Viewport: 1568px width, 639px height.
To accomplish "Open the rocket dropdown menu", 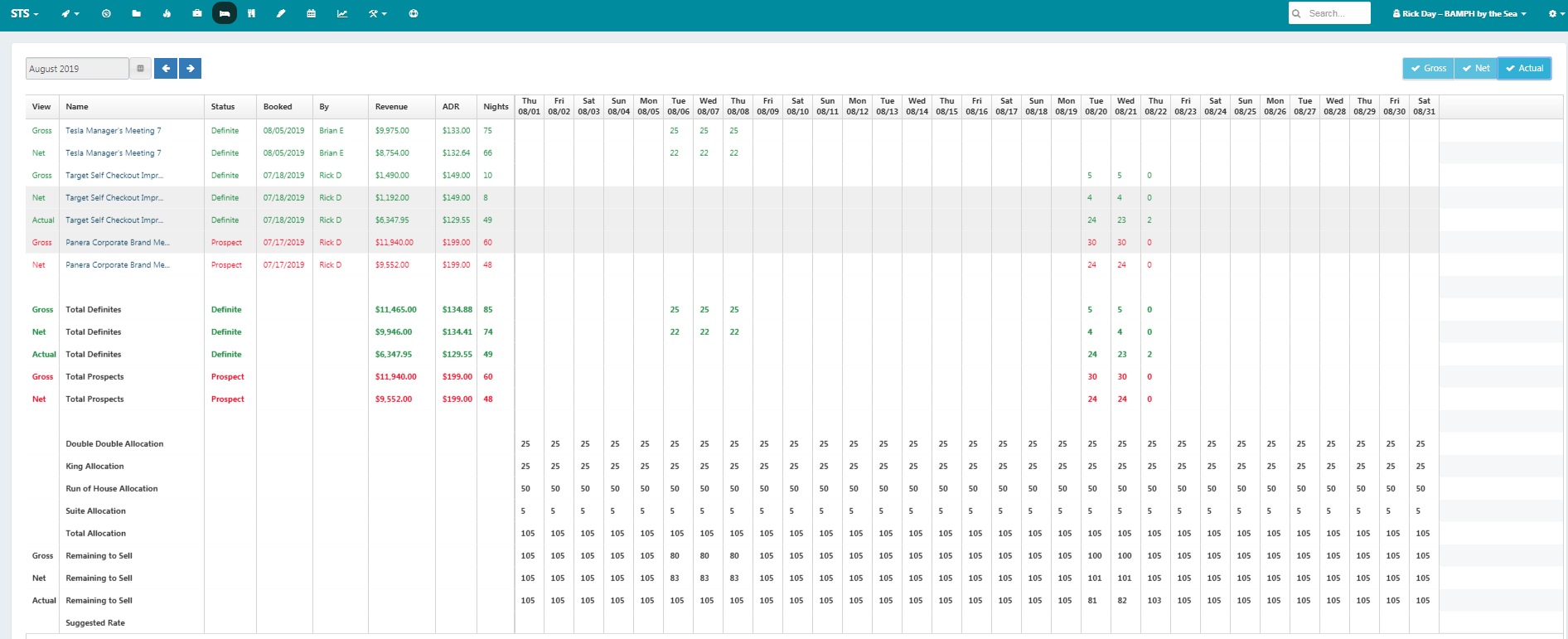I will (x=70, y=13).
